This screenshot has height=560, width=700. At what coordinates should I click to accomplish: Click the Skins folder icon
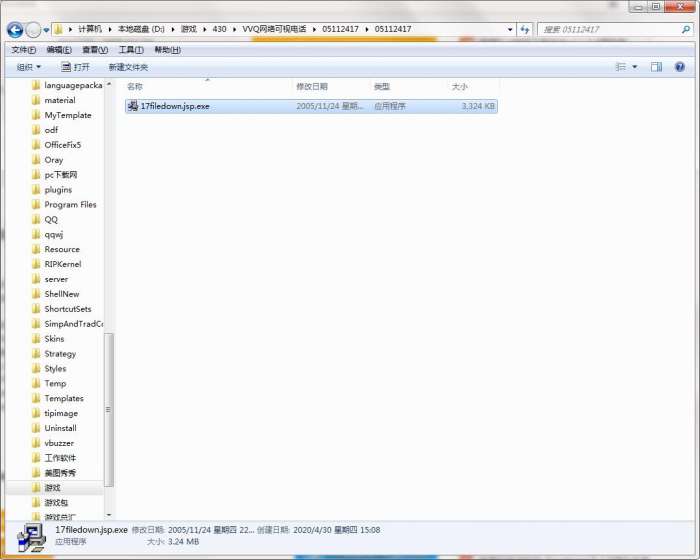tap(36, 339)
